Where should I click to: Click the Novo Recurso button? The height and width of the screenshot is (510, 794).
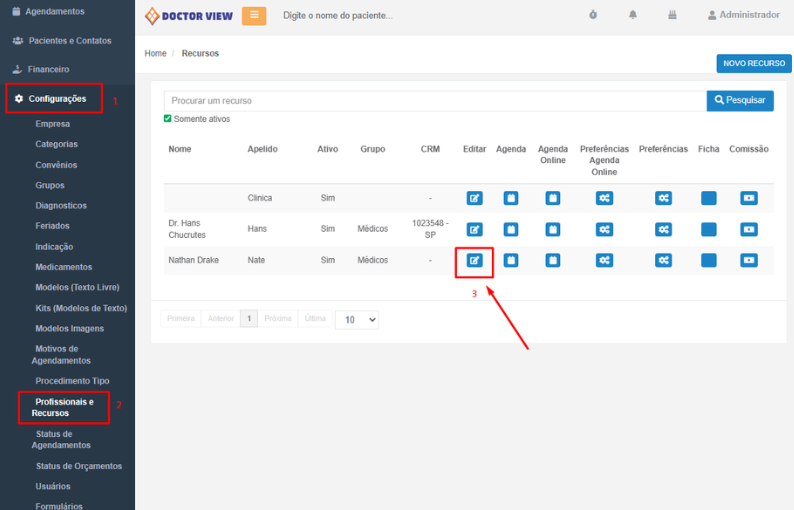(x=753, y=63)
